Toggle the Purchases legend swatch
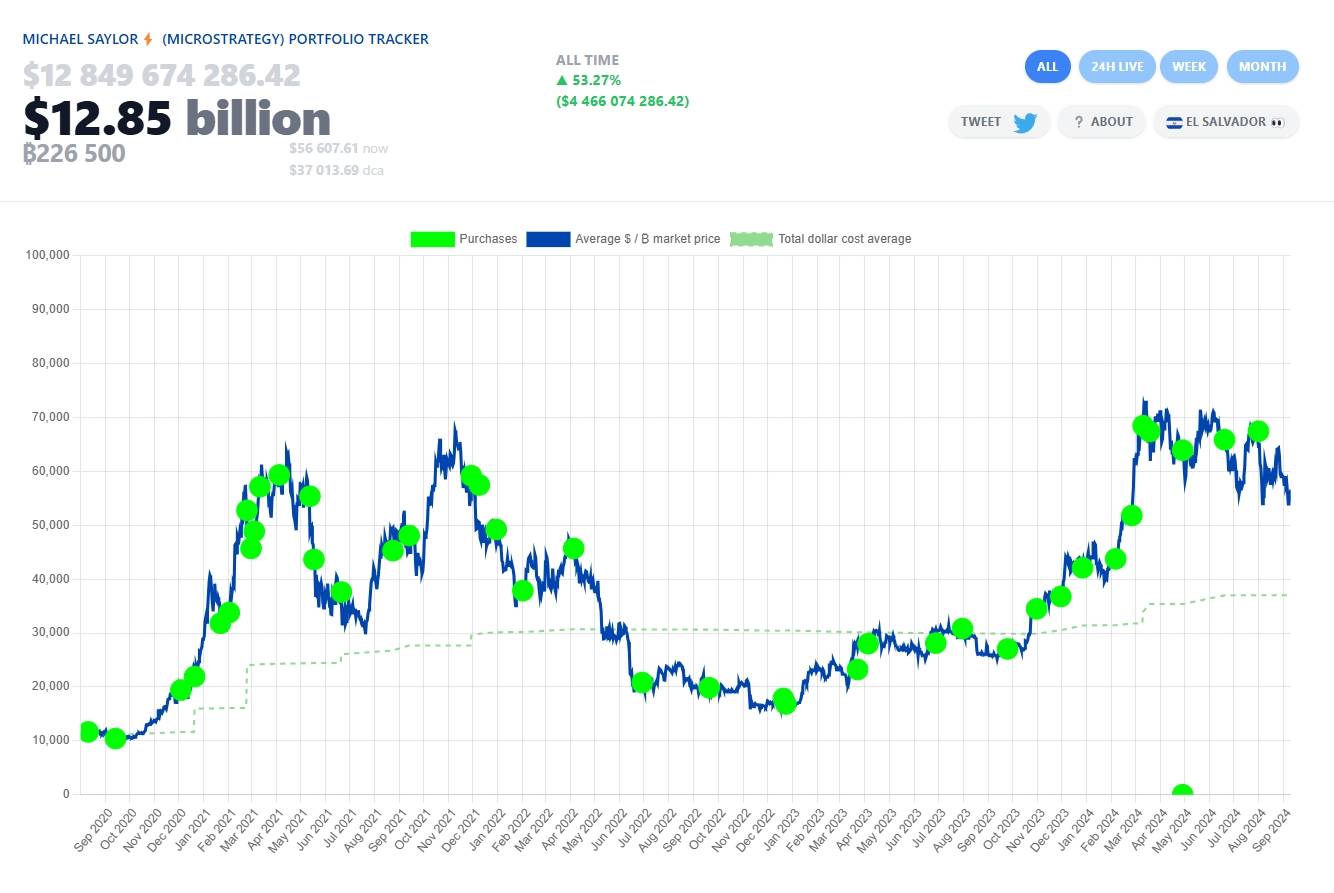This screenshot has height=893, width=1334. [x=432, y=239]
